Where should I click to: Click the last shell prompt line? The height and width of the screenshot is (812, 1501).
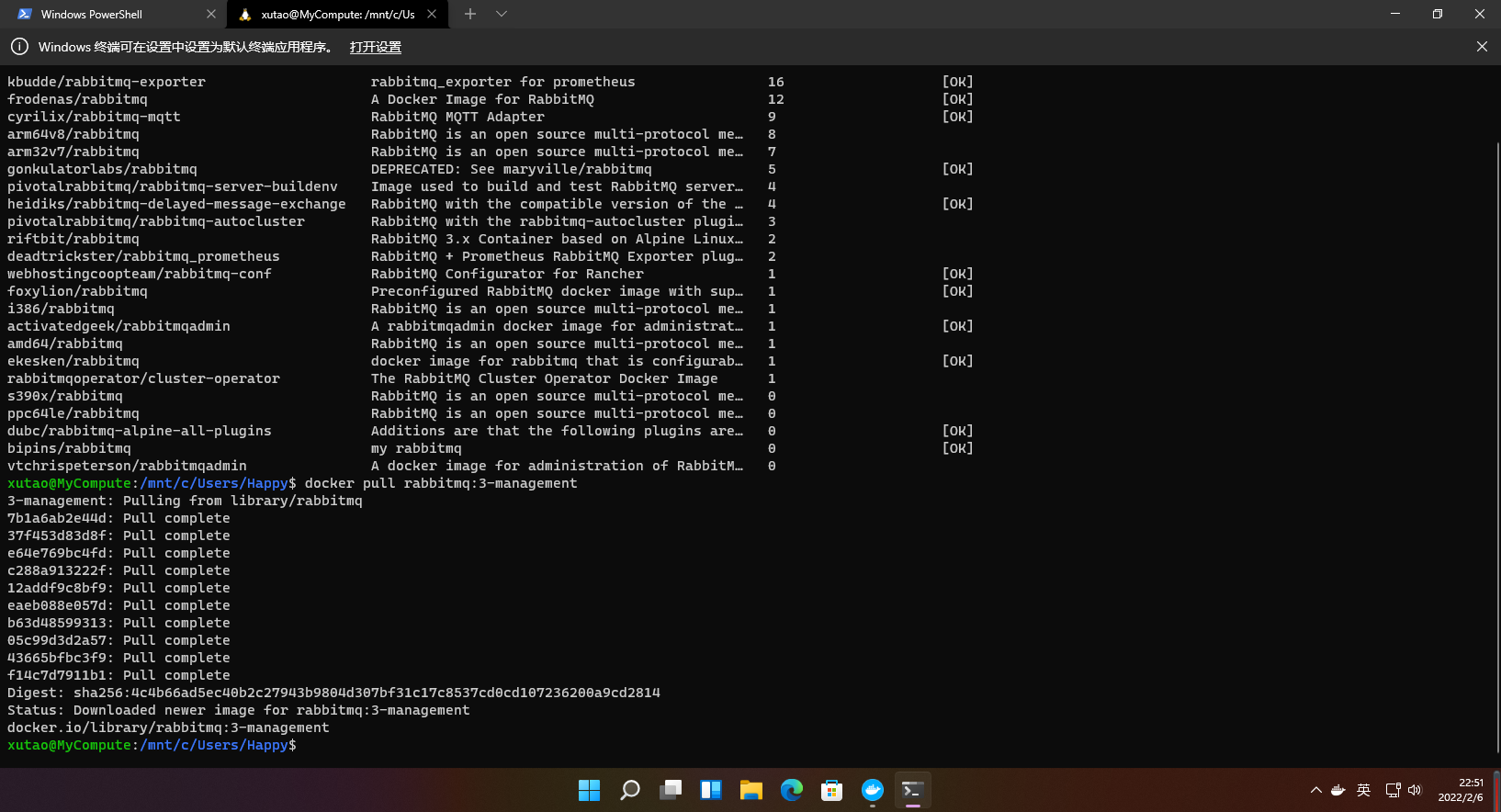(x=152, y=745)
